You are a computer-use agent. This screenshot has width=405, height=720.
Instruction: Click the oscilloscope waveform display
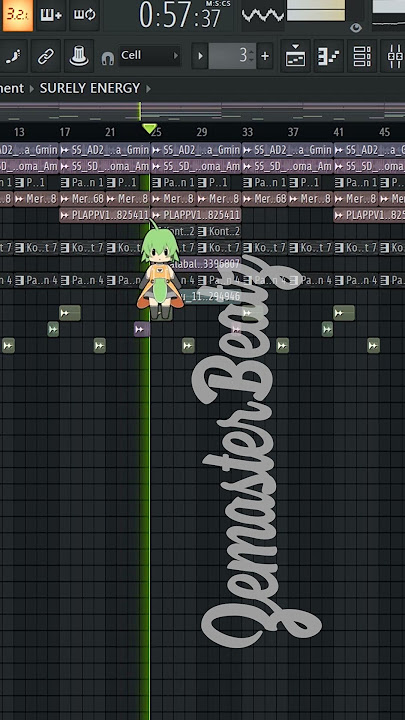tap(263, 15)
